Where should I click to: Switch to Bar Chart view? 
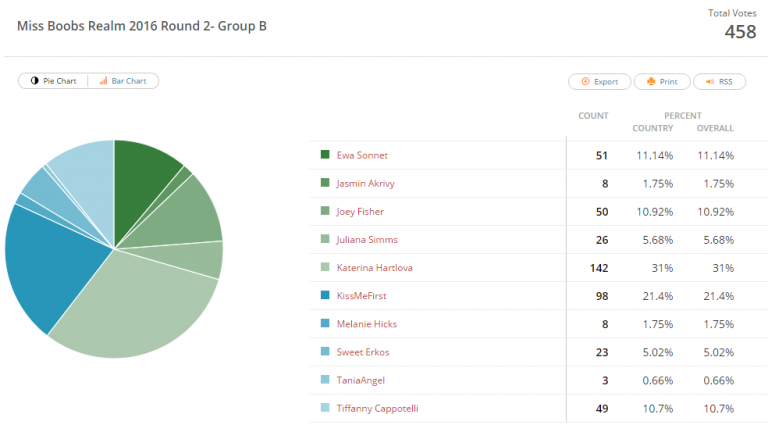point(123,81)
